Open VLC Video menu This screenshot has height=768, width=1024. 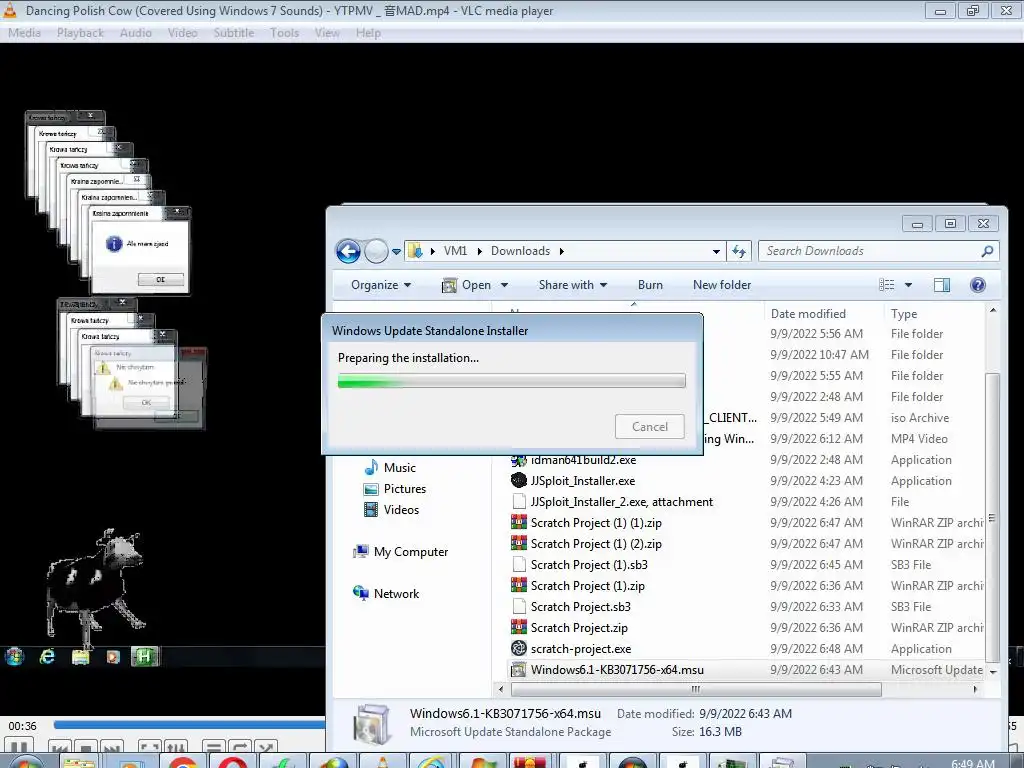182,33
